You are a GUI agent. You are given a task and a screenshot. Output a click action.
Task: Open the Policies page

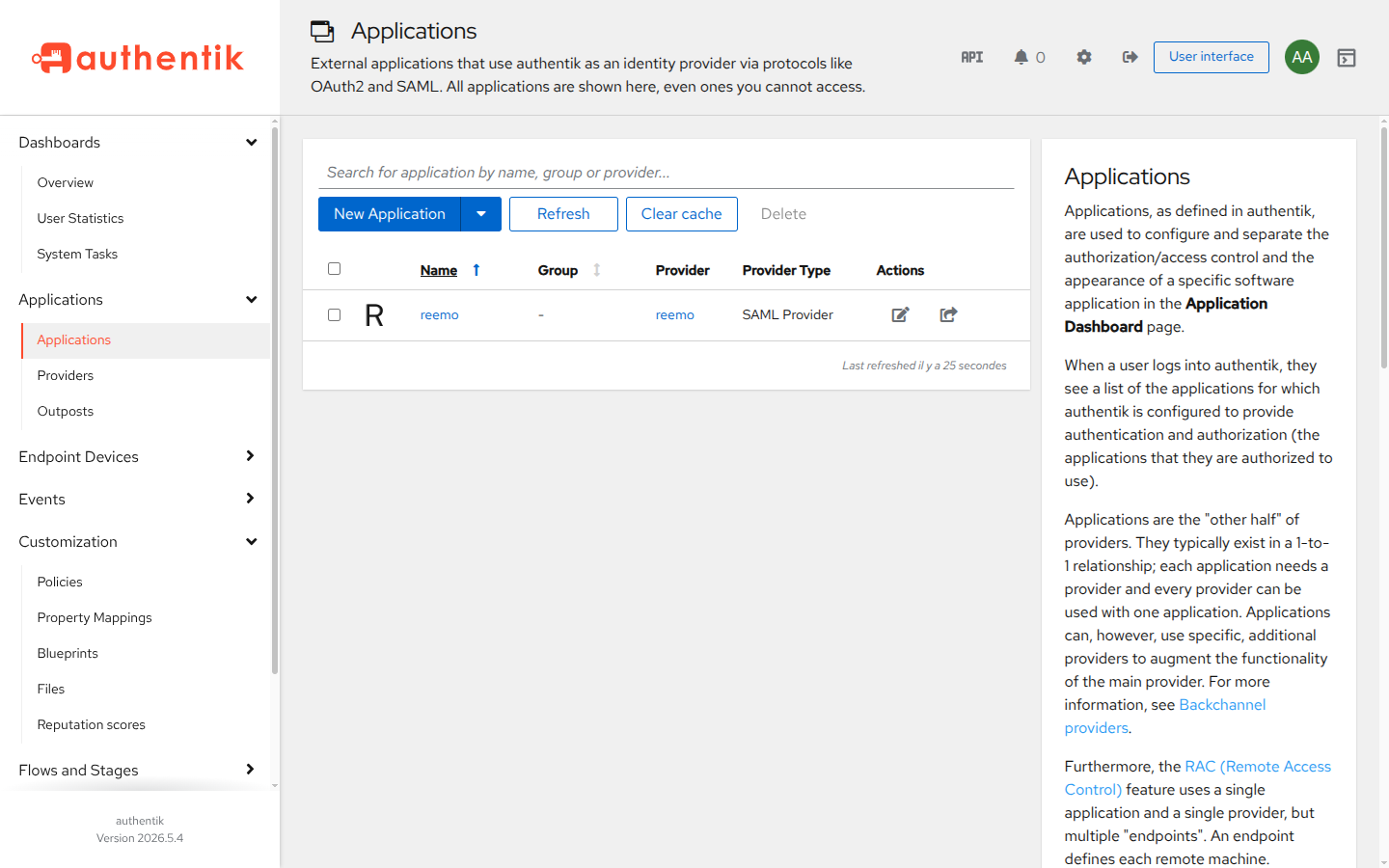(60, 582)
